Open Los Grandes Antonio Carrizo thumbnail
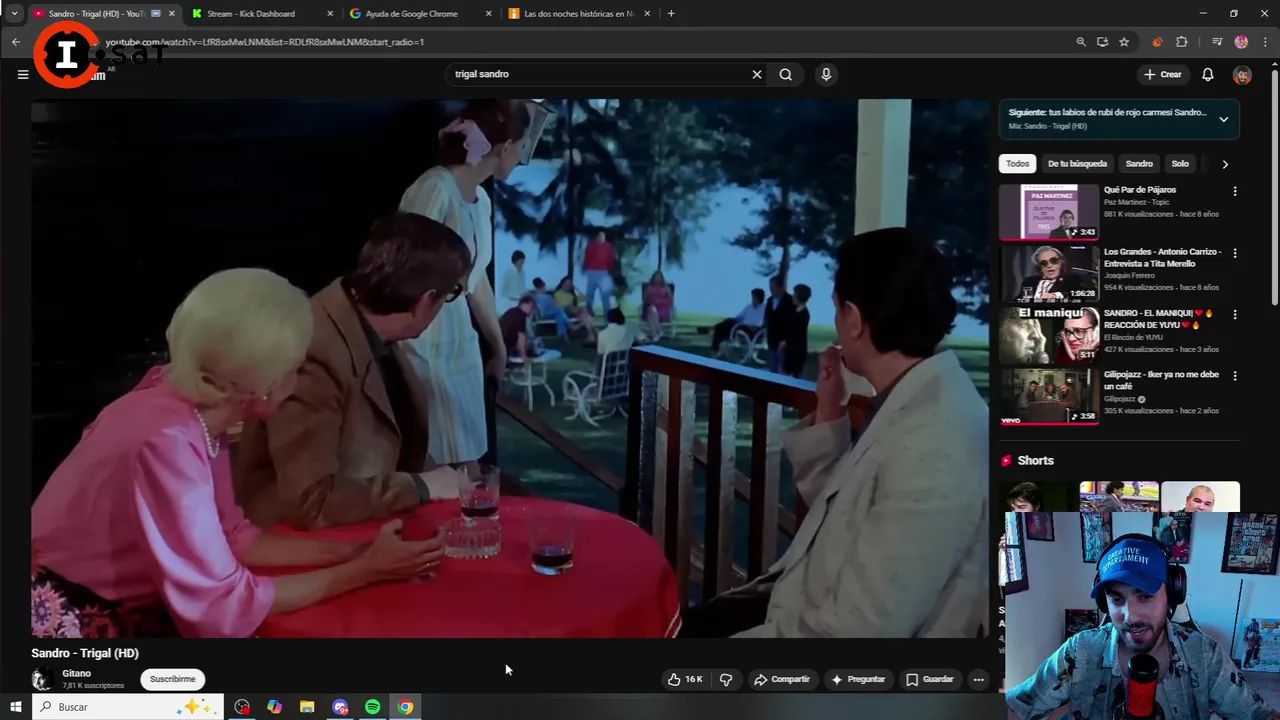The height and width of the screenshot is (720, 1280). tap(1049, 274)
